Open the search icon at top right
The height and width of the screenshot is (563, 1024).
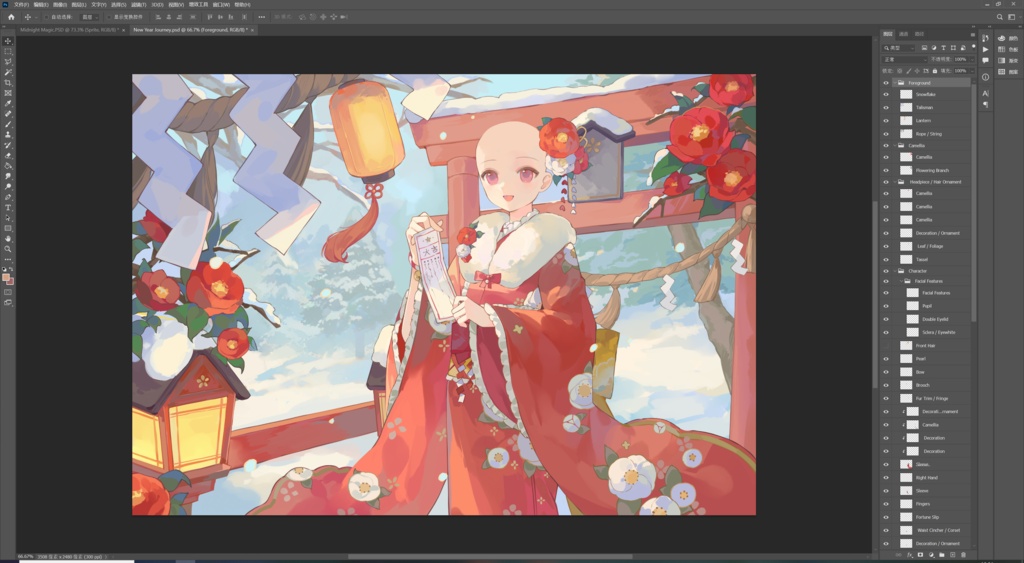point(1000,17)
